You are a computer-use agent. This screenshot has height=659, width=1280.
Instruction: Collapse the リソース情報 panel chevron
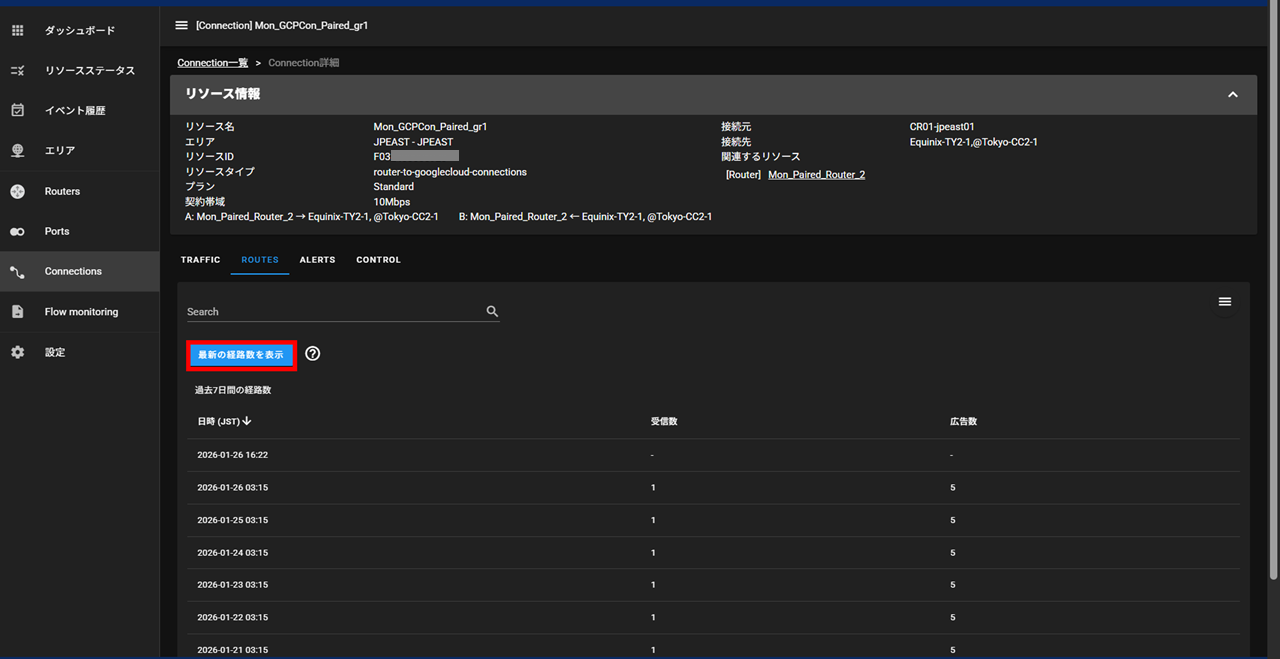[1232, 94]
